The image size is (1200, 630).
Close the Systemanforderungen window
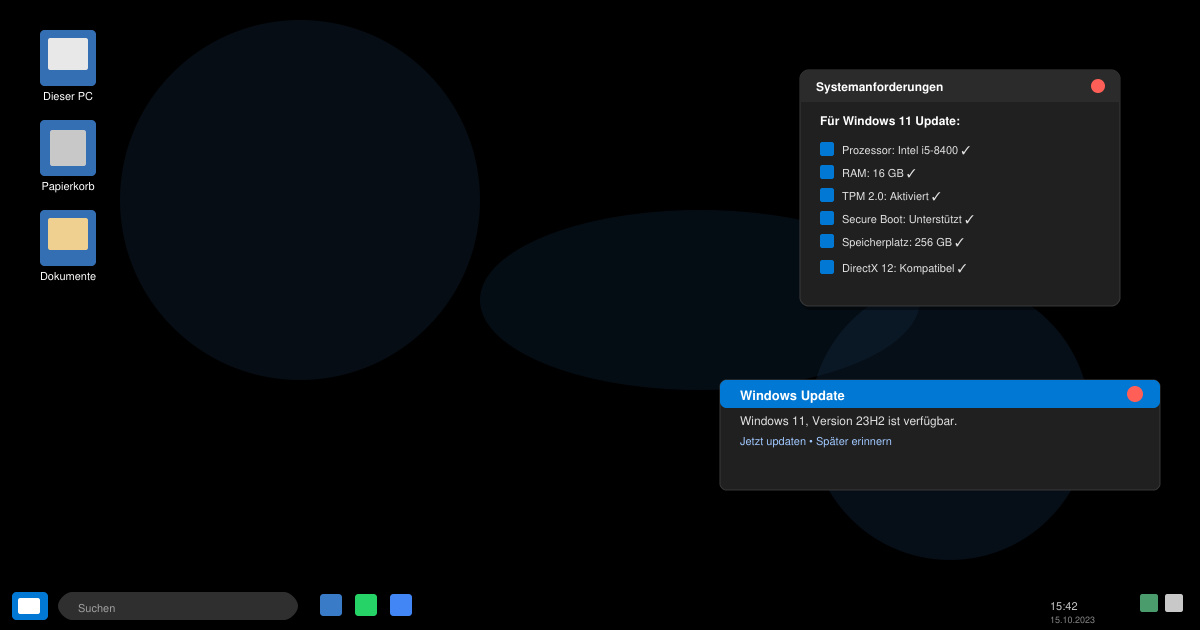click(1098, 86)
